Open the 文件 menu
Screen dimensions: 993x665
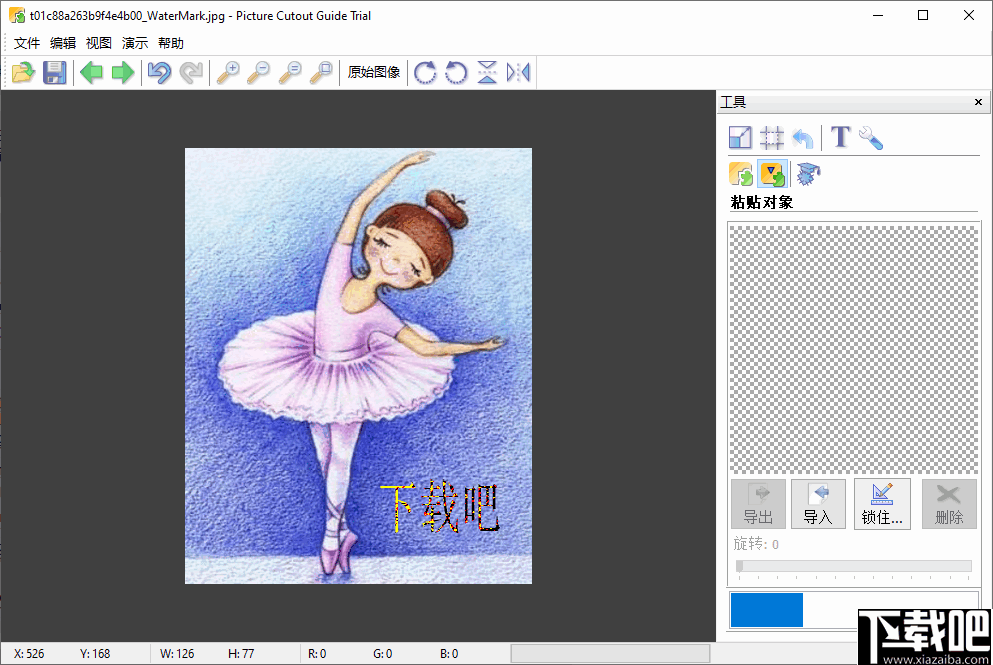[x=27, y=43]
